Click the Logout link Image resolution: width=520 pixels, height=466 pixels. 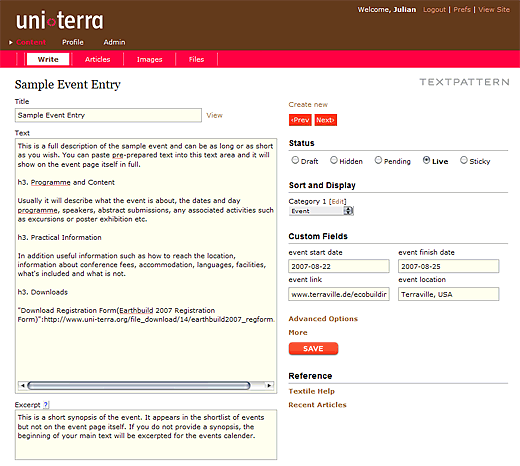[434, 10]
